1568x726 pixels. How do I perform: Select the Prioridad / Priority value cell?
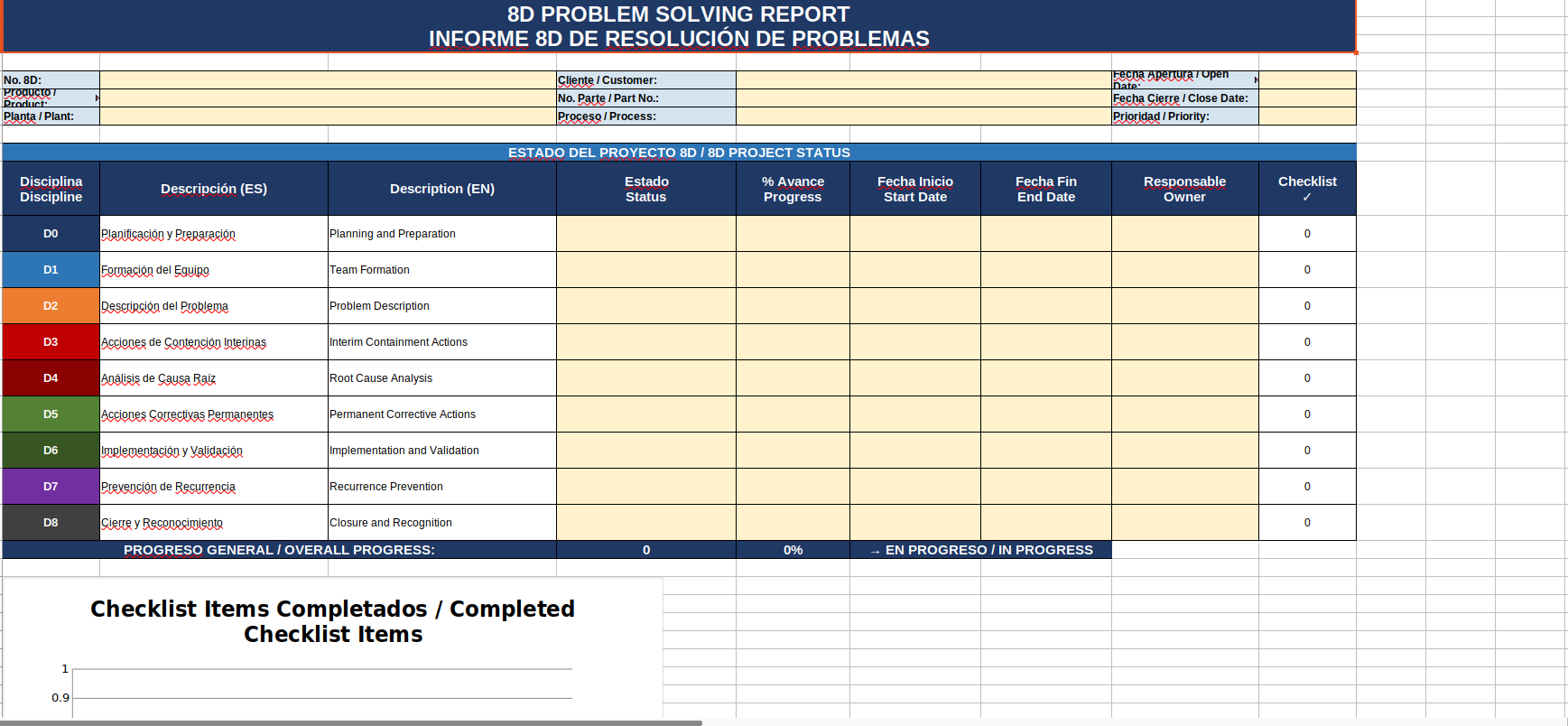[x=1307, y=116]
